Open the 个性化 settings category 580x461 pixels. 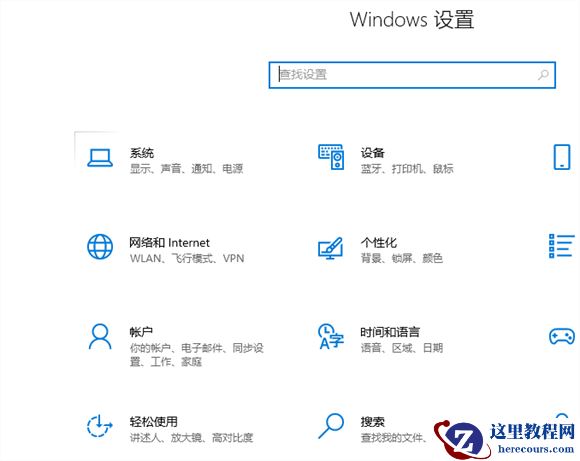(379, 243)
